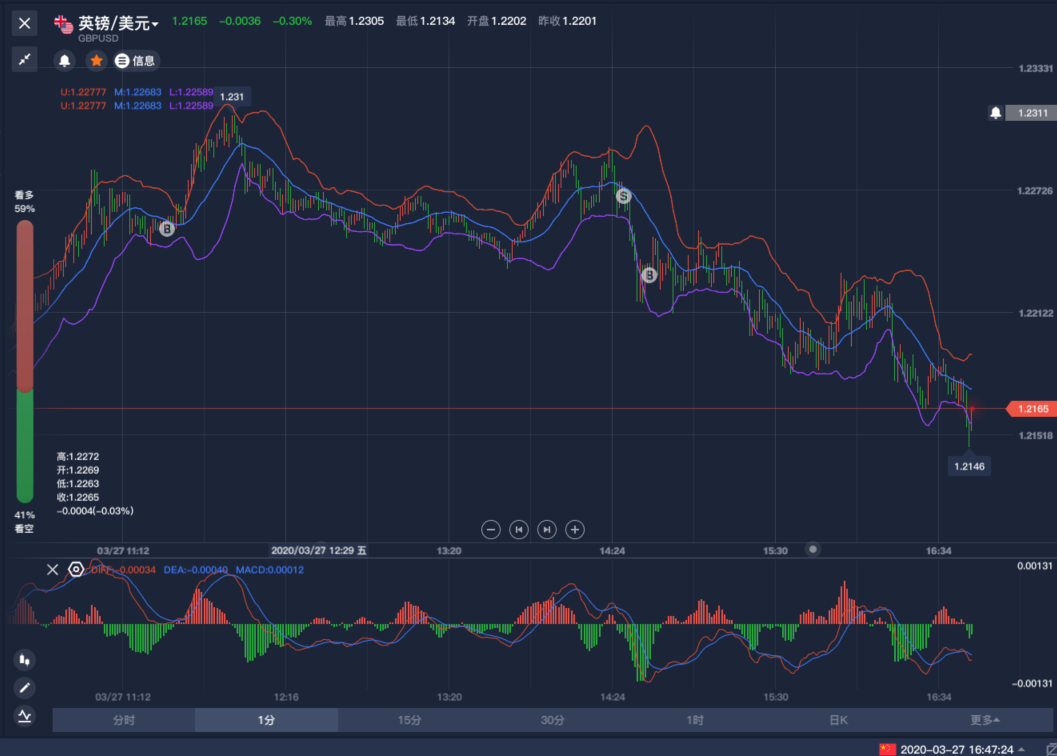Open MACD indicator settings hexagon icon
Viewport: 1057px width, 756px height.
tap(76, 570)
